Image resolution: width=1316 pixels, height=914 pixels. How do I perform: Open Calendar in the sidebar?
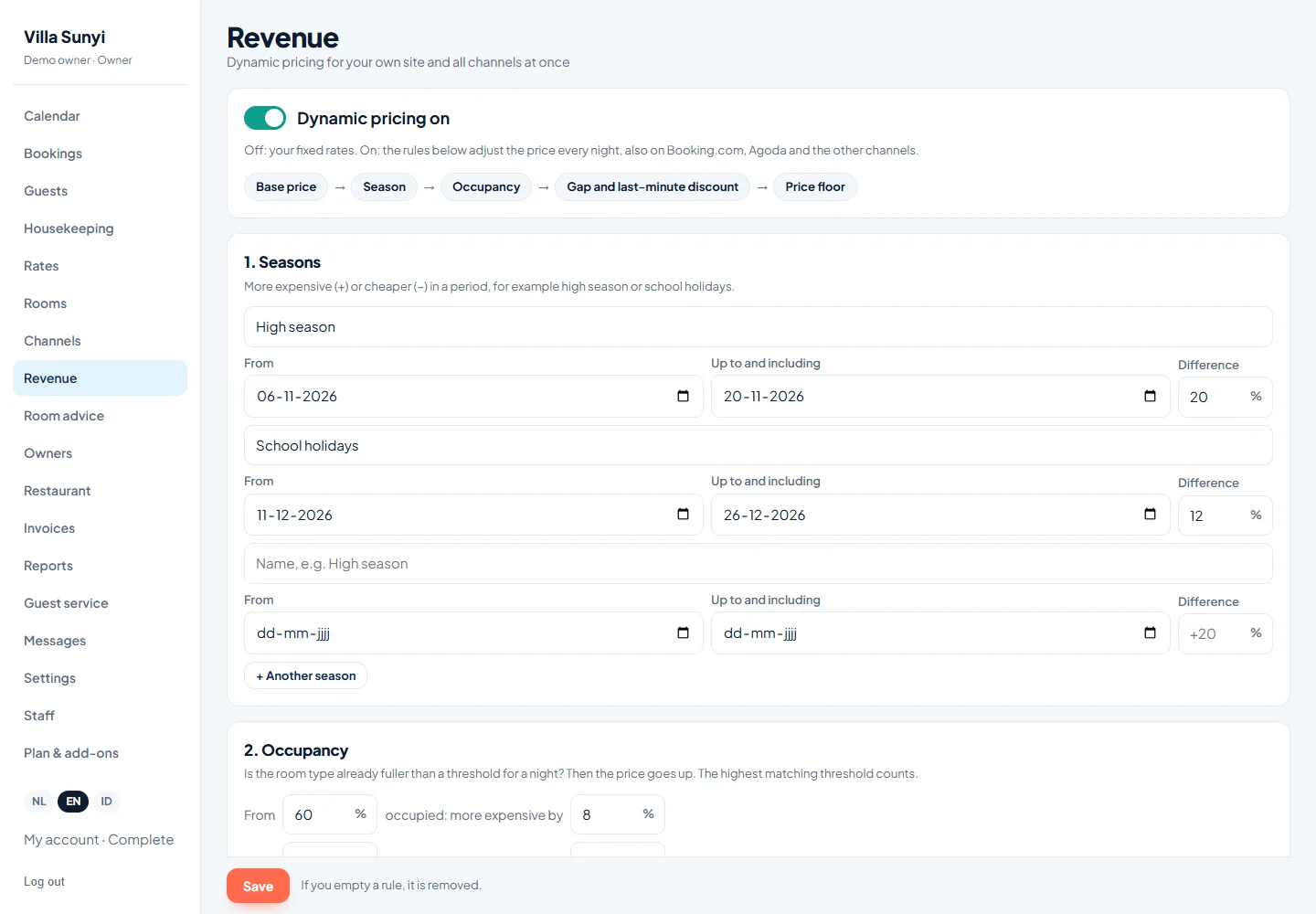coord(100,116)
